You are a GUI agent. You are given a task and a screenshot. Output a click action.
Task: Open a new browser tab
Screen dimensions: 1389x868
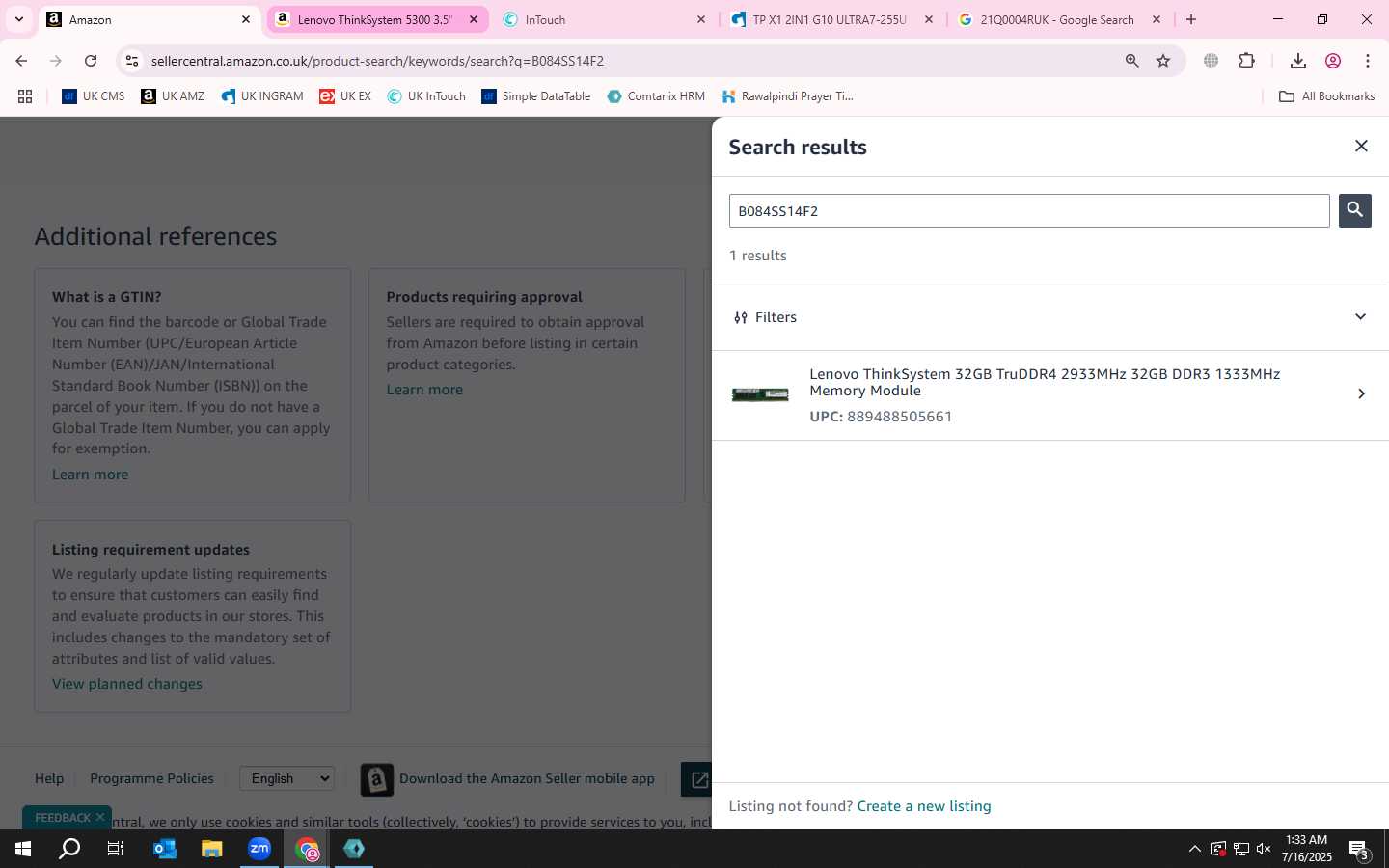click(x=1191, y=19)
